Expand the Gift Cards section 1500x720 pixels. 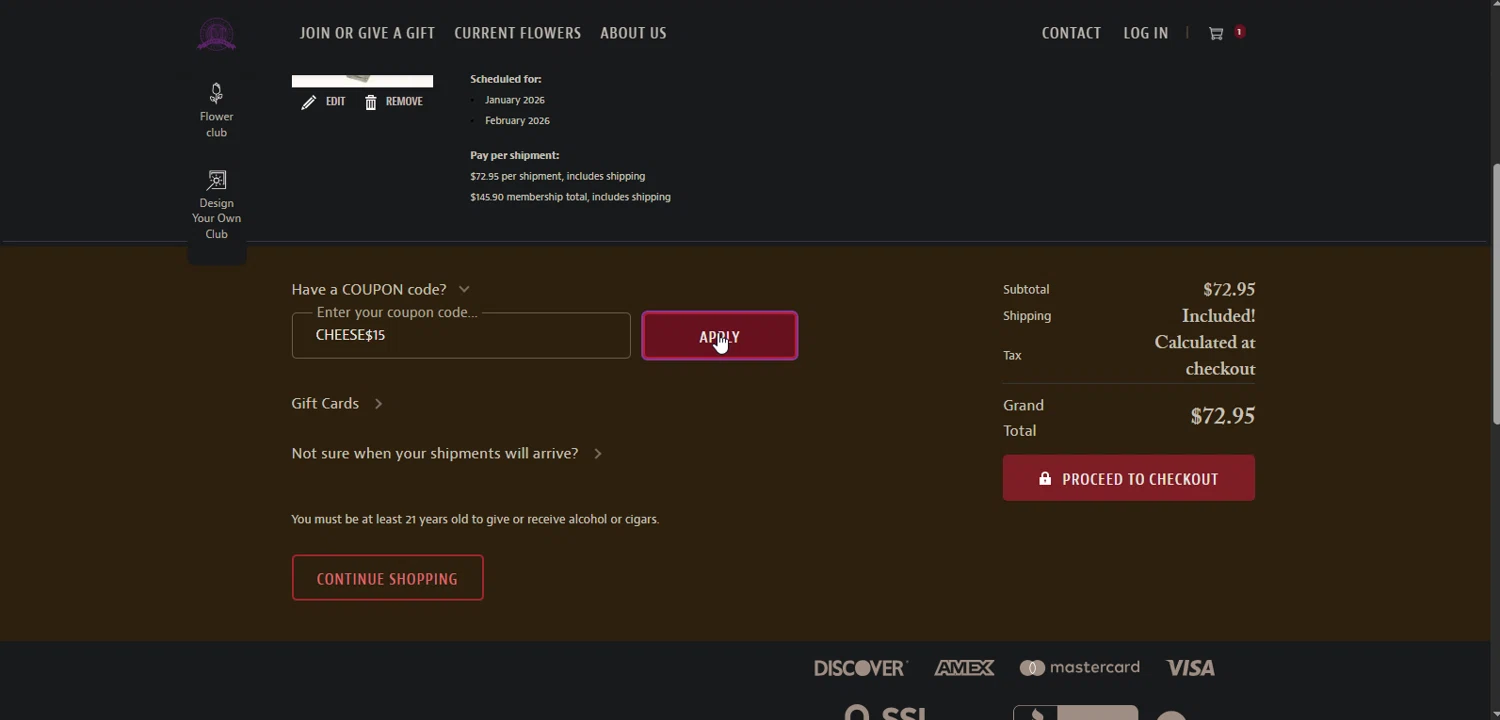click(337, 403)
